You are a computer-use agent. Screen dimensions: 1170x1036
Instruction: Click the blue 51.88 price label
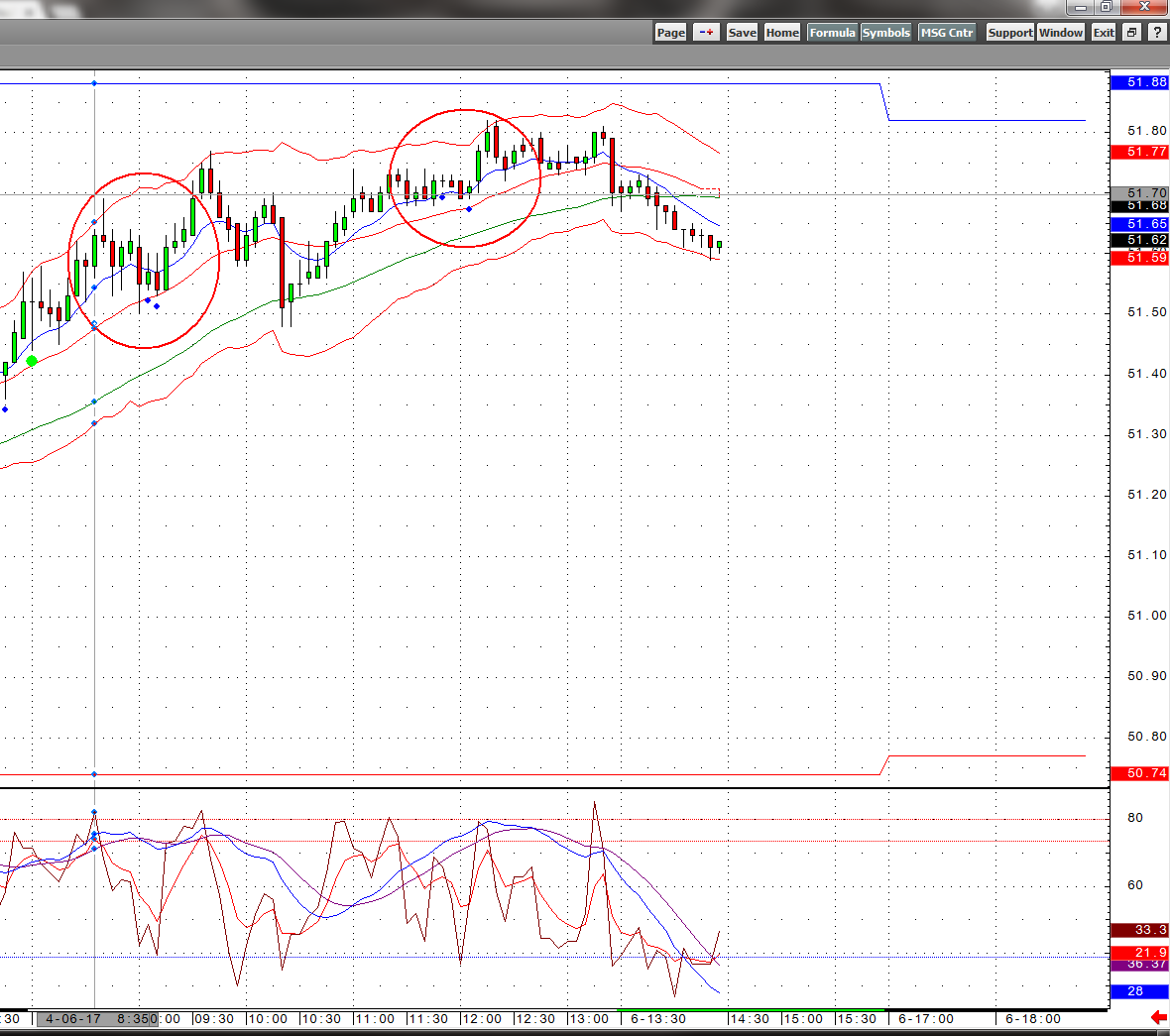click(1139, 82)
